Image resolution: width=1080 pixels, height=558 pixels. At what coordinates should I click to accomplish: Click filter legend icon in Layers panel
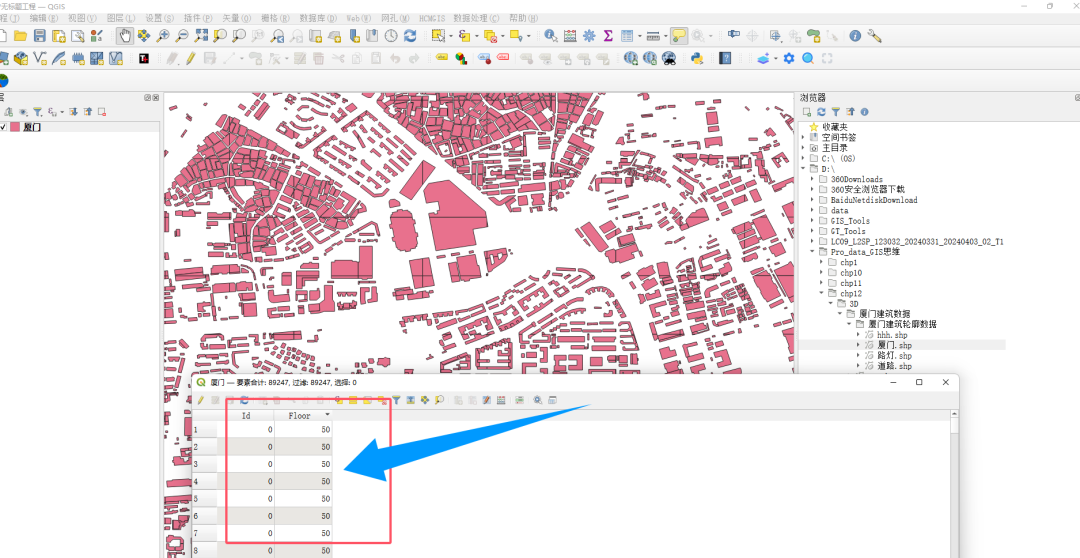[x=38, y=112]
